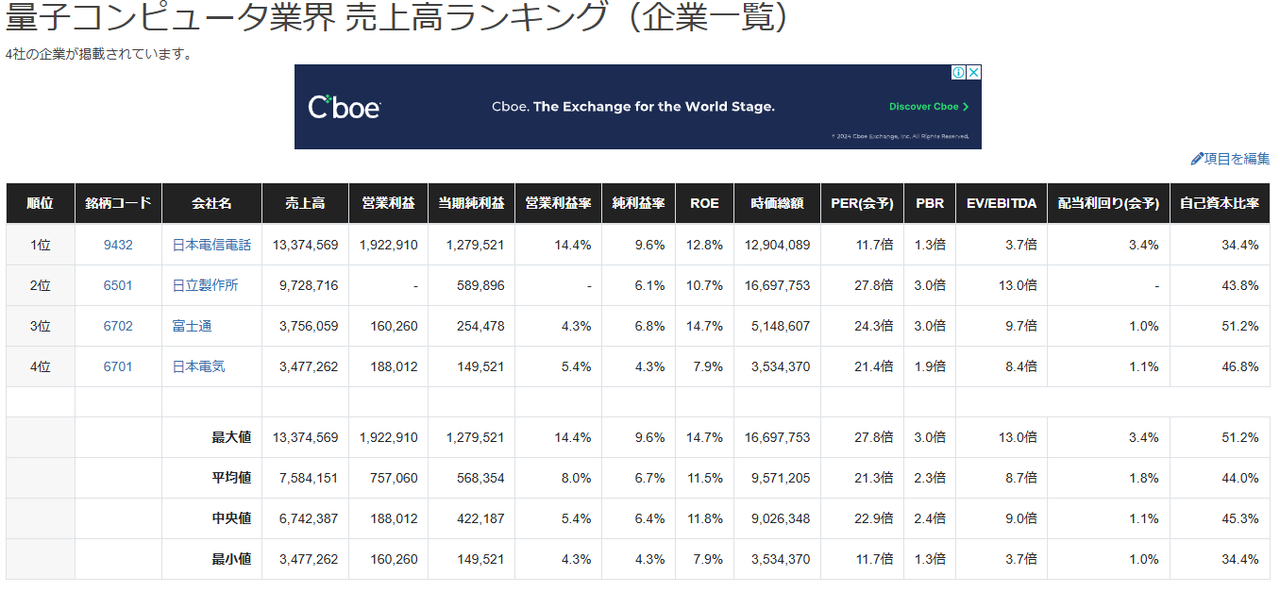1280x596 pixels.
Task: Open stock code link 6701
Action: click(118, 367)
